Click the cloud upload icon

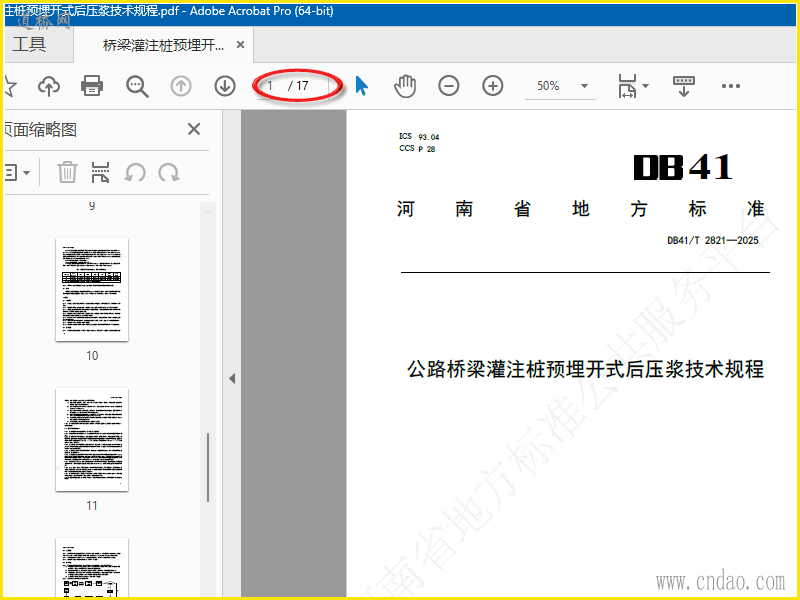[x=49, y=86]
